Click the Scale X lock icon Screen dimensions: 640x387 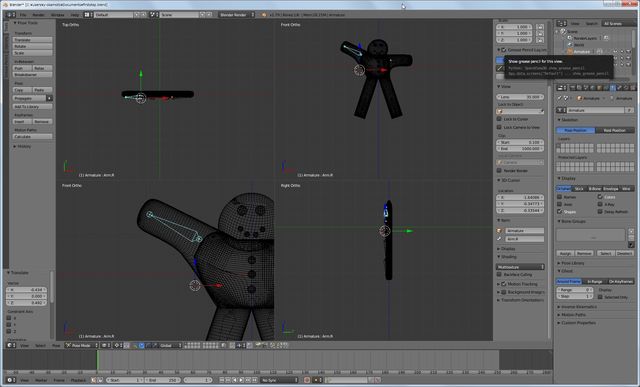click(x=540, y=27)
